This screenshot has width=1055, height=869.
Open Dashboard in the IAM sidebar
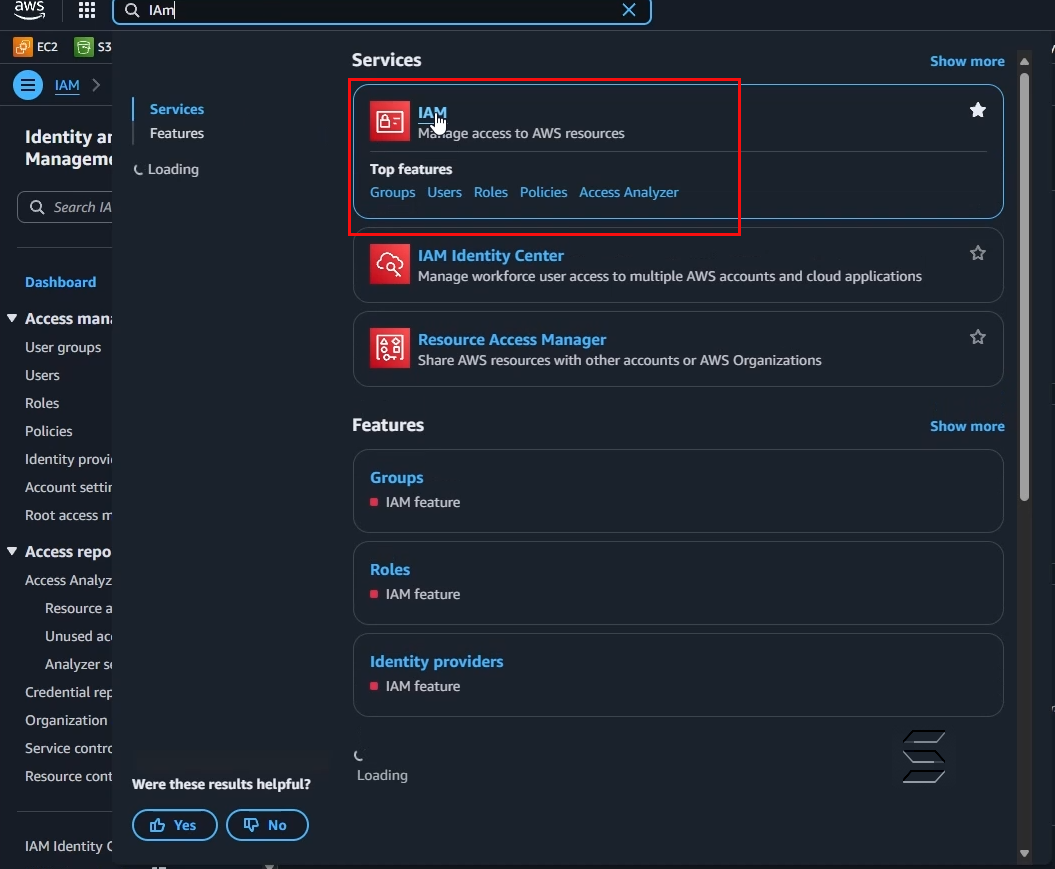point(60,282)
